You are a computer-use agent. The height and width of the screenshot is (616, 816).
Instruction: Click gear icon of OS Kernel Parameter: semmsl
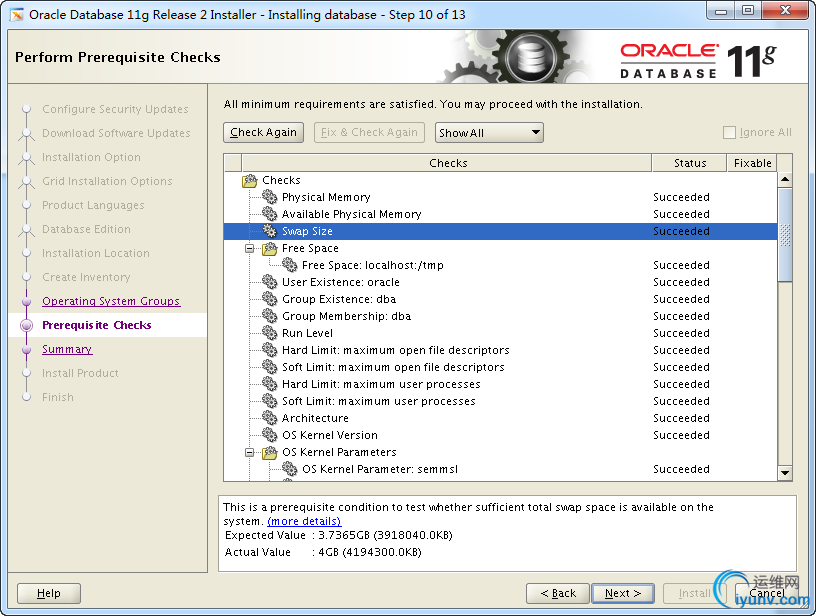point(289,469)
